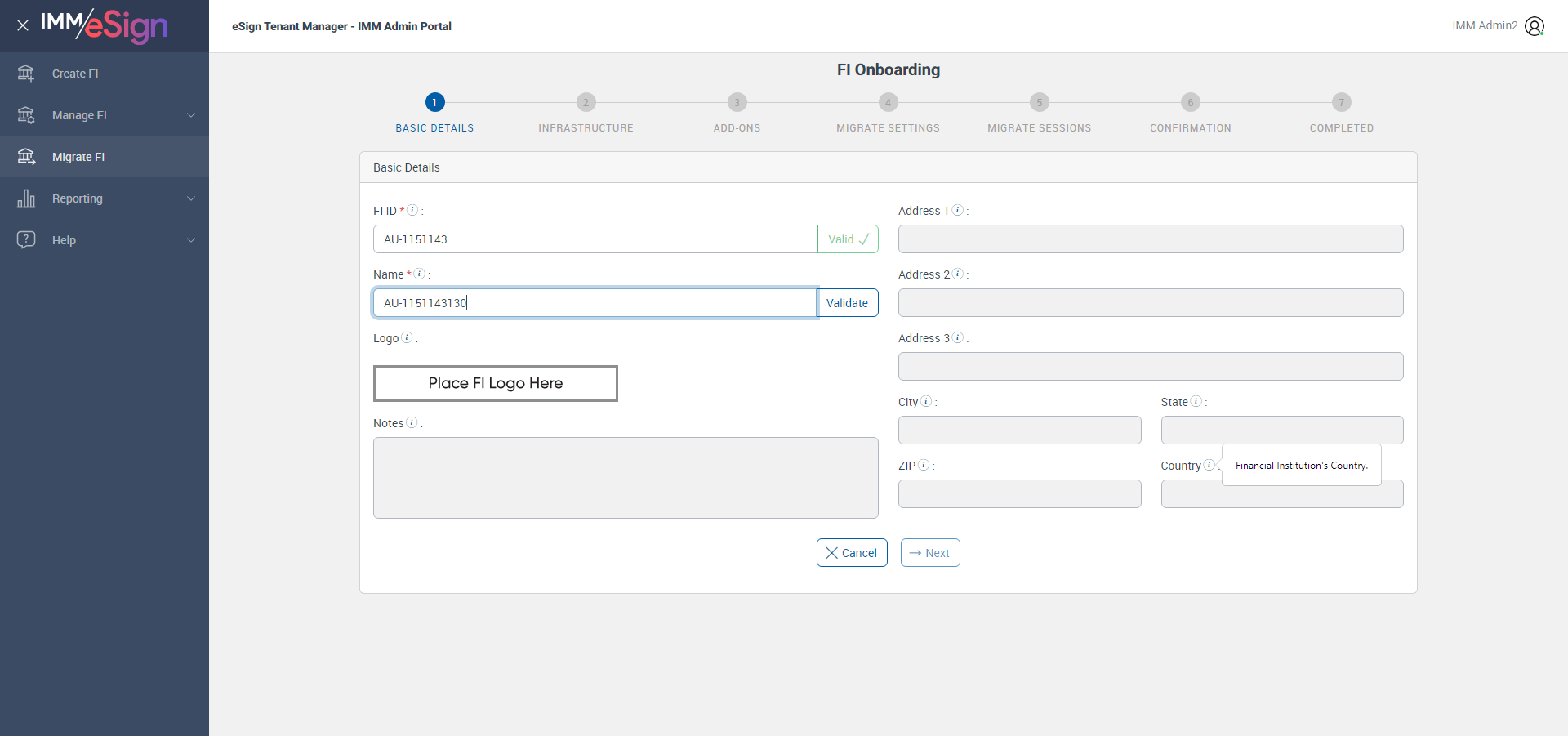
Task: Click the Notes text area
Action: (626, 478)
